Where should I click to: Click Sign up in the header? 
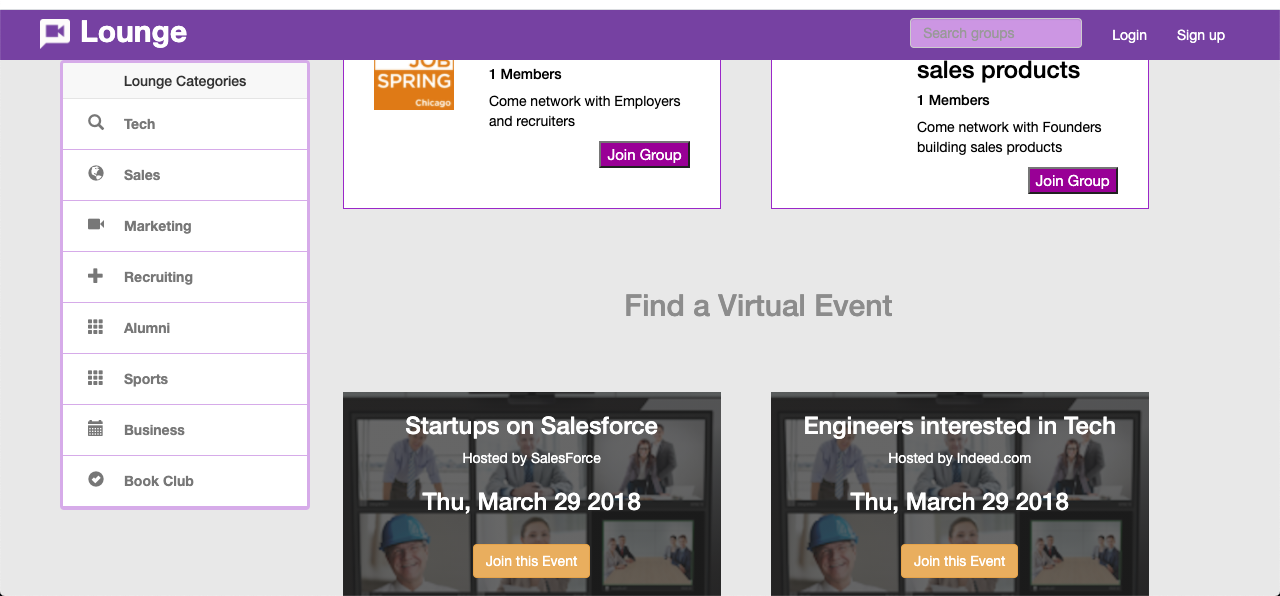click(1200, 35)
